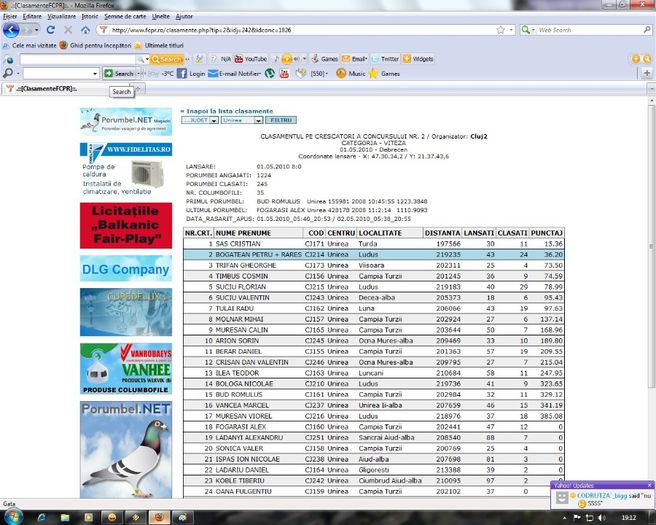Click the E-mail Notifier toolbar item
This screenshot has height=525, width=656.
click(237, 73)
